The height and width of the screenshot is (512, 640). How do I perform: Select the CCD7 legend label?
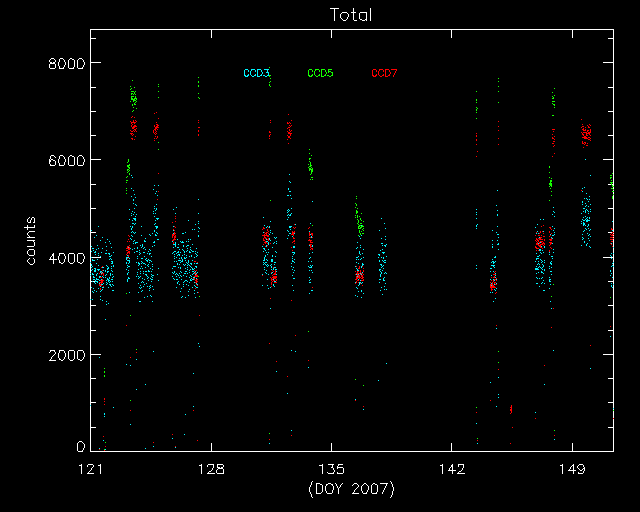[x=384, y=73]
